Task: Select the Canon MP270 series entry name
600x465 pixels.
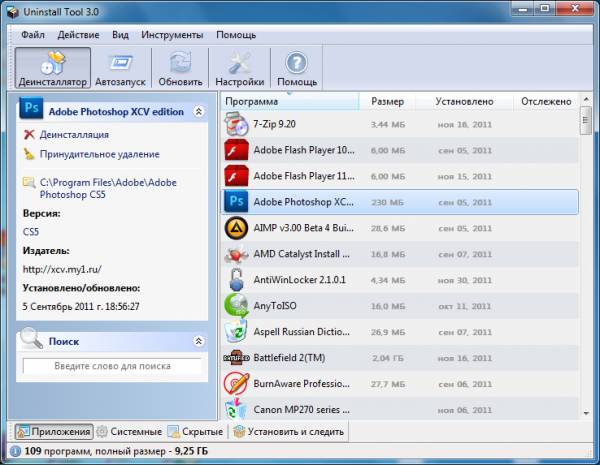Action: click(x=302, y=410)
